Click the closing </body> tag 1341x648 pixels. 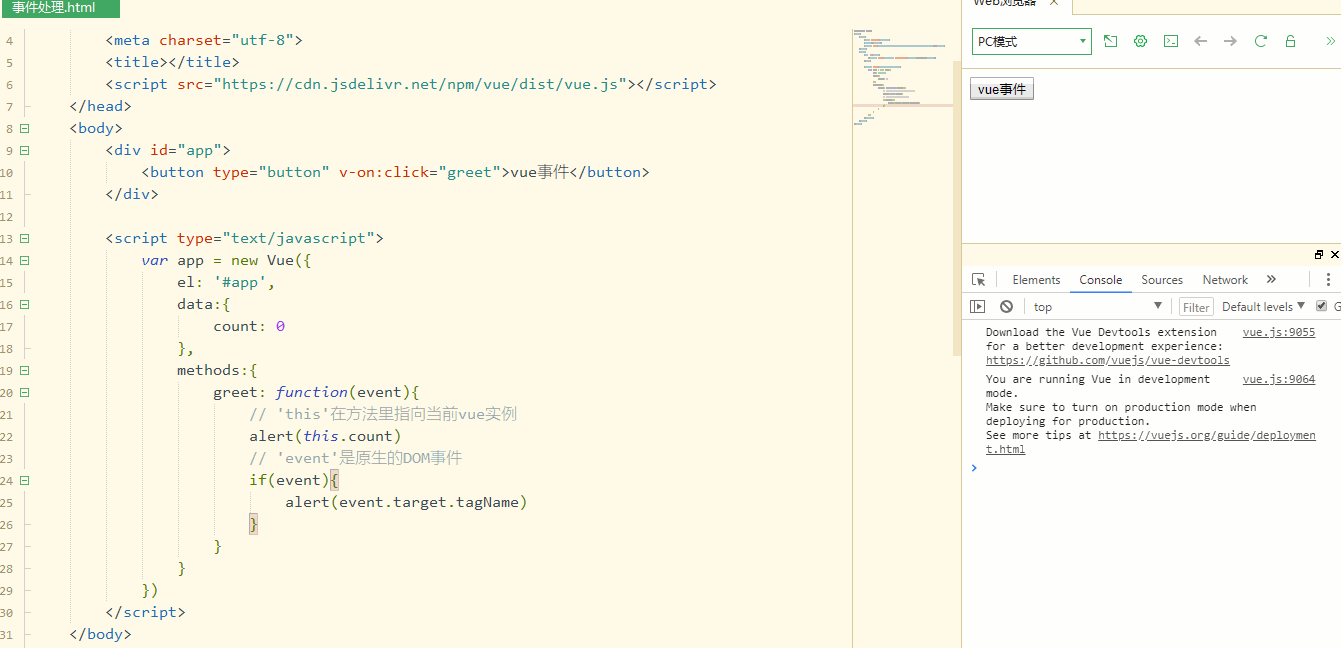pos(100,634)
